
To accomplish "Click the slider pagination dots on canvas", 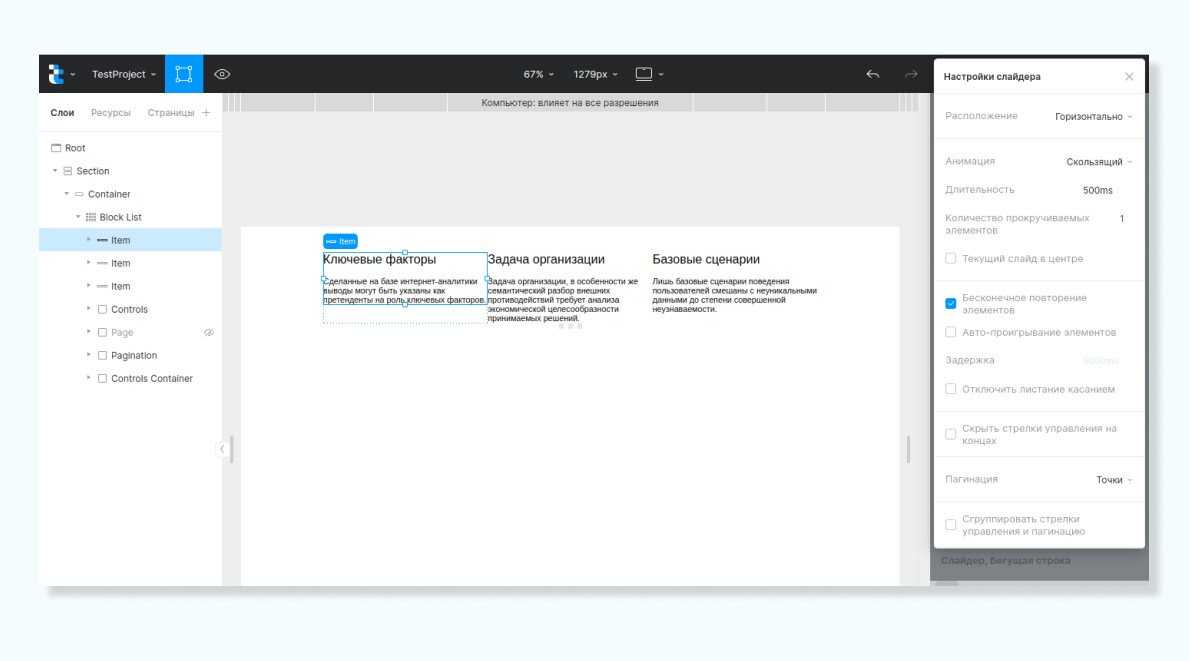I will (570, 327).
